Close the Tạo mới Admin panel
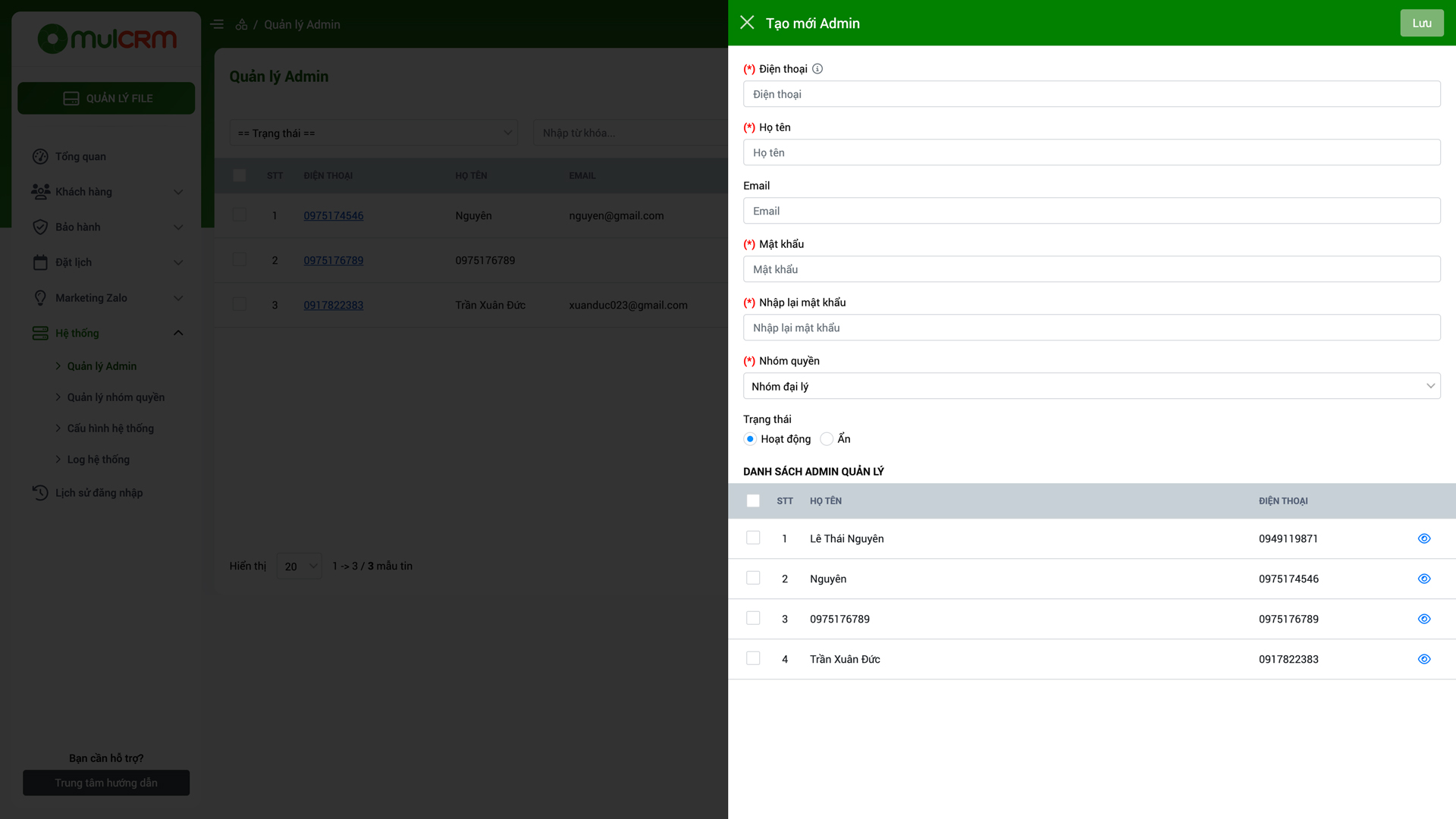Image resolution: width=1456 pixels, height=819 pixels. pyautogui.click(x=747, y=23)
